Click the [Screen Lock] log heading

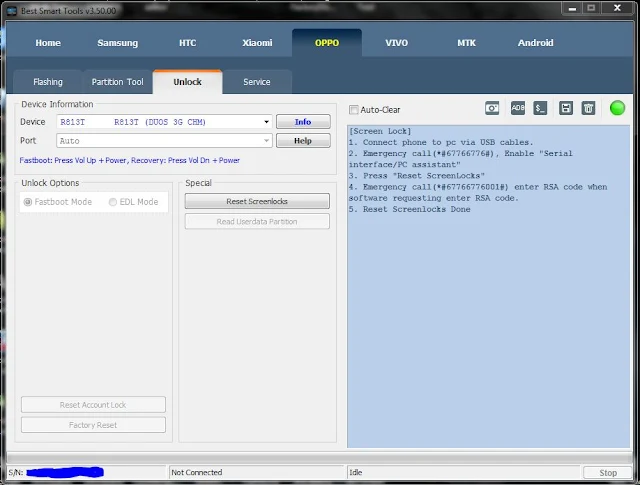click(x=380, y=131)
